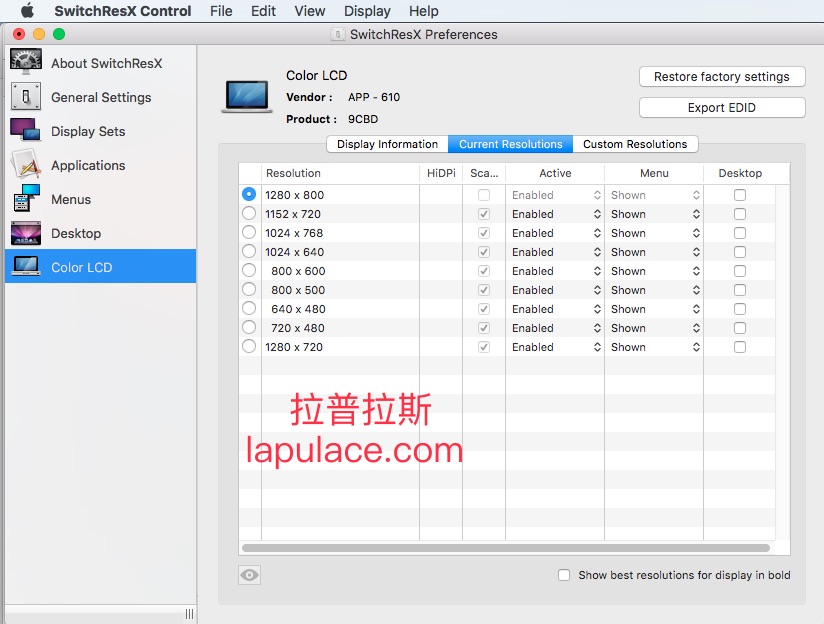Viewport: 824px width, 624px height.
Task: Open the SwitchResX Control application menu
Action: tap(122, 11)
